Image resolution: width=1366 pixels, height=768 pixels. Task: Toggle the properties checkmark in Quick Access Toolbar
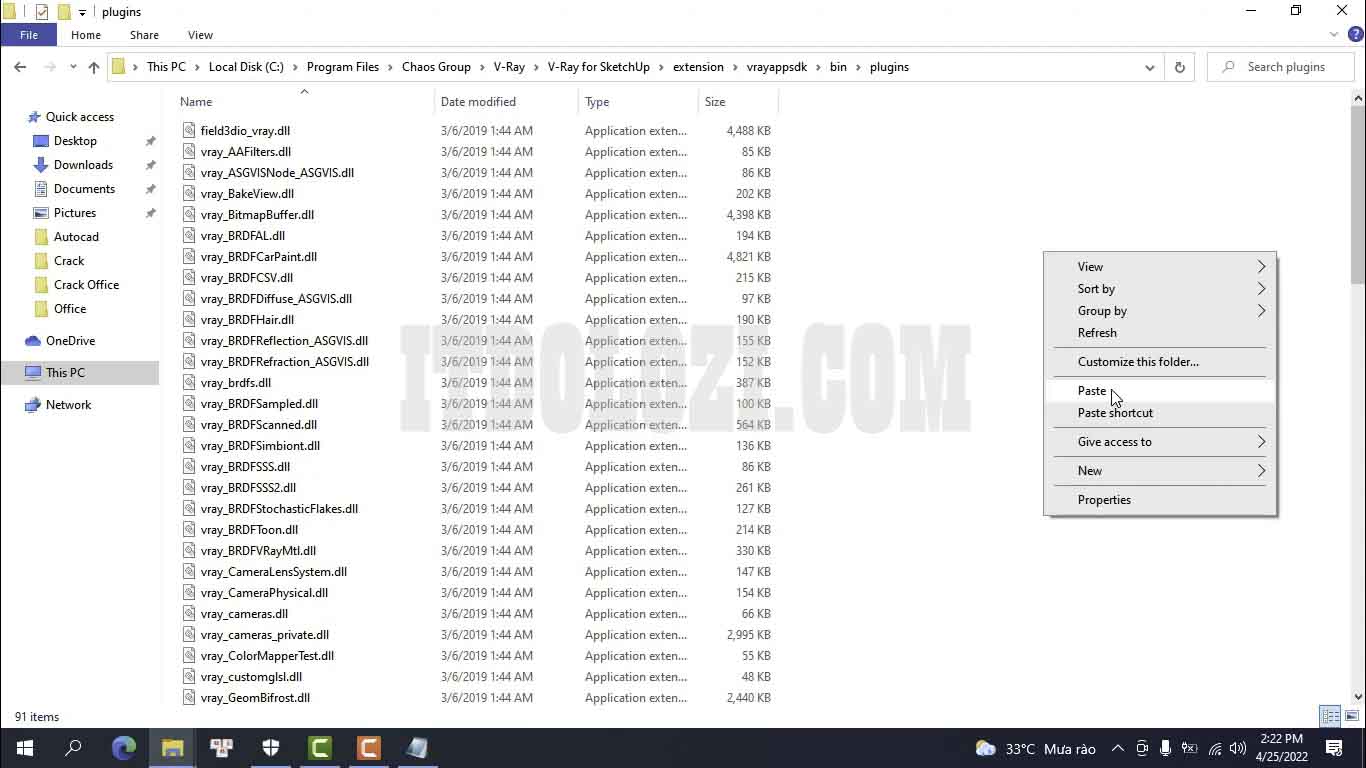click(x=41, y=12)
